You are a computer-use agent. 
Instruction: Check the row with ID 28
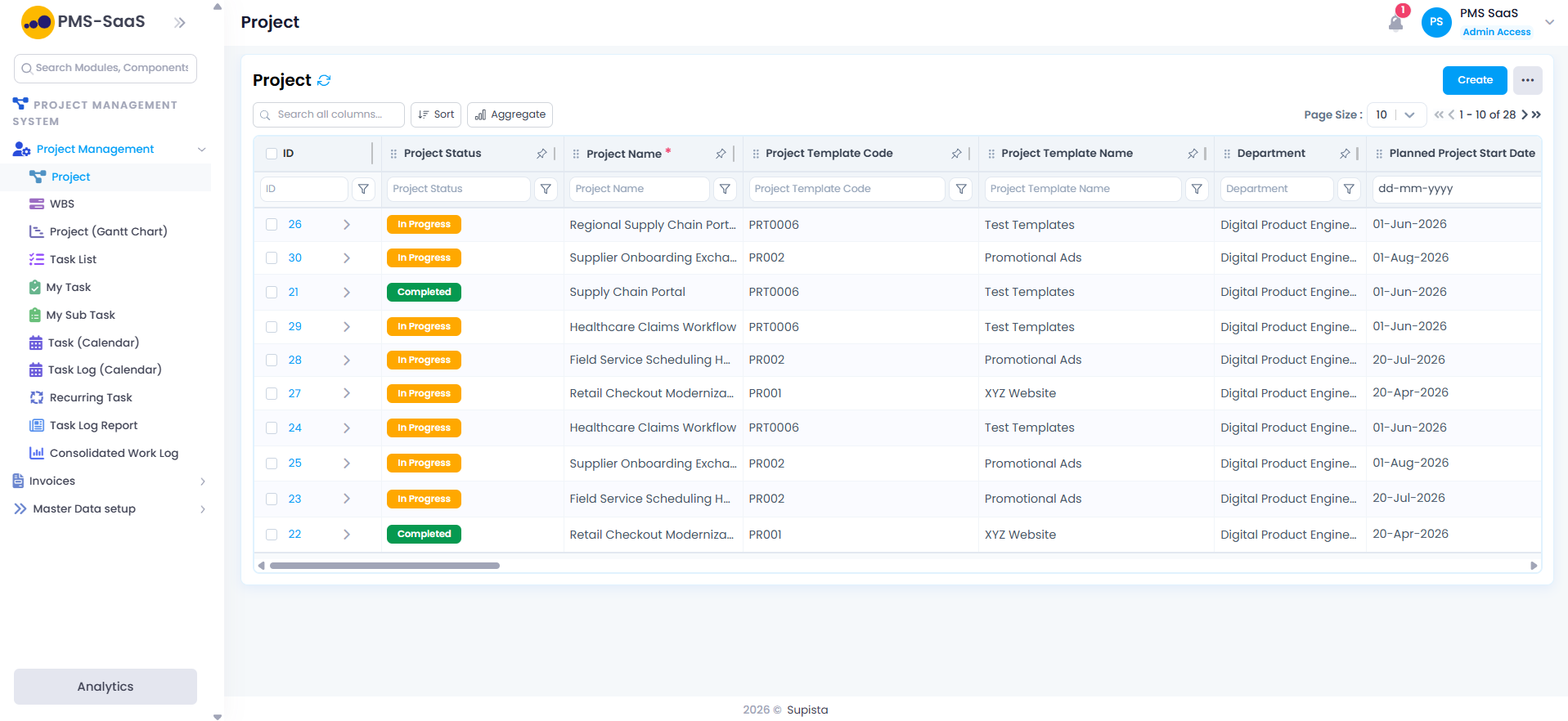pos(272,360)
